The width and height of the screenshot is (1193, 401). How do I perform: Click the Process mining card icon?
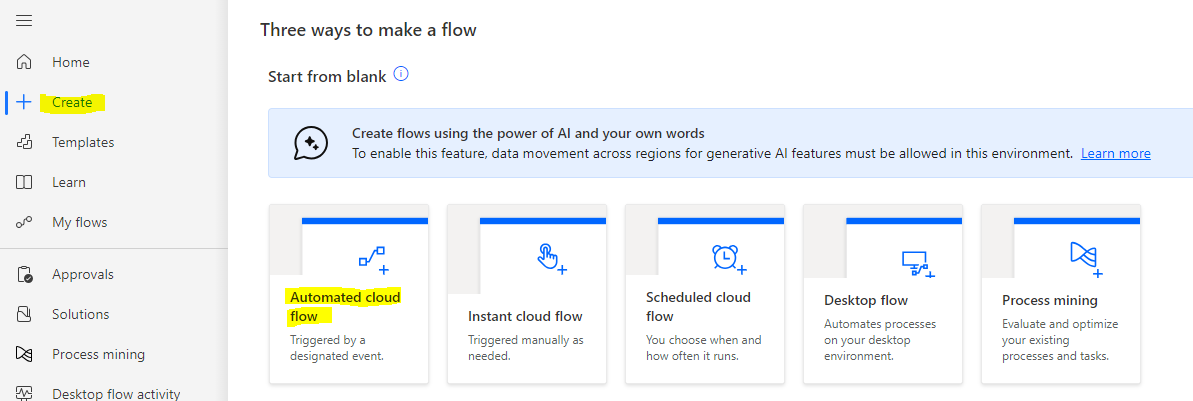(1086, 259)
